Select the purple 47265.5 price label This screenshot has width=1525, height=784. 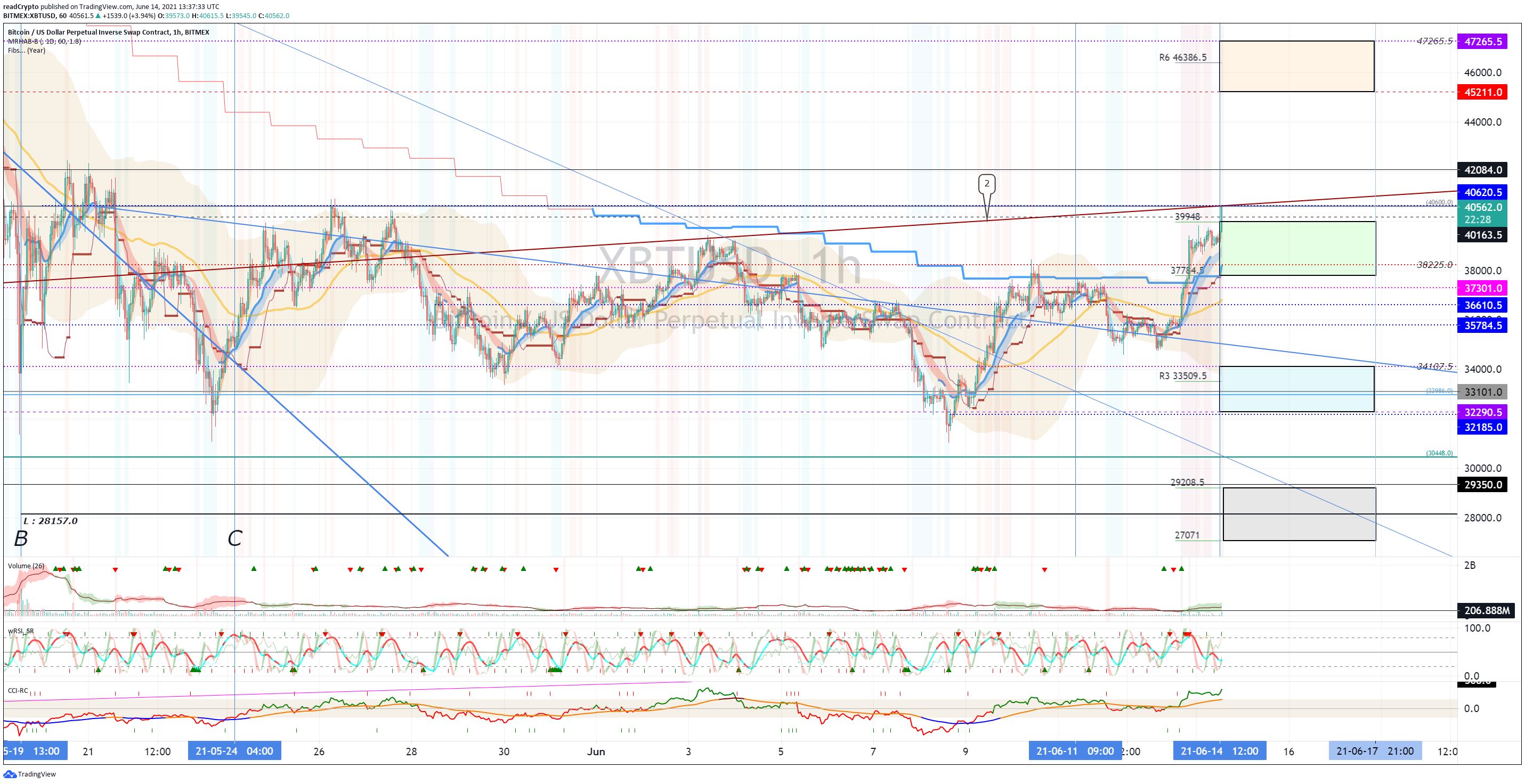[x=1482, y=42]
